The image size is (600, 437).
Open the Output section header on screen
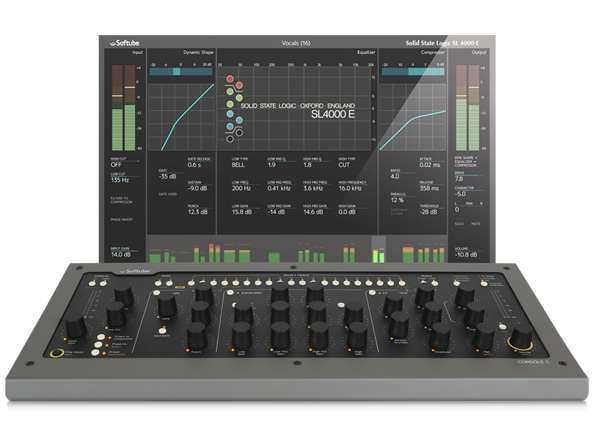[x=479, y=52]
